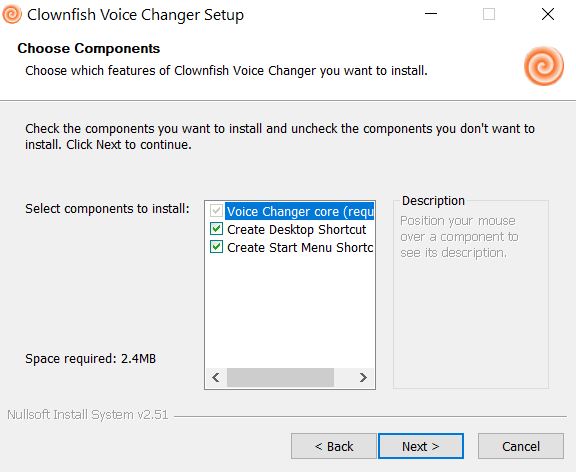Click the horizontal scrollbar thumb in components list
Image resolution: width=576 pixels, height=472 pixels.
tap(280, 378)
